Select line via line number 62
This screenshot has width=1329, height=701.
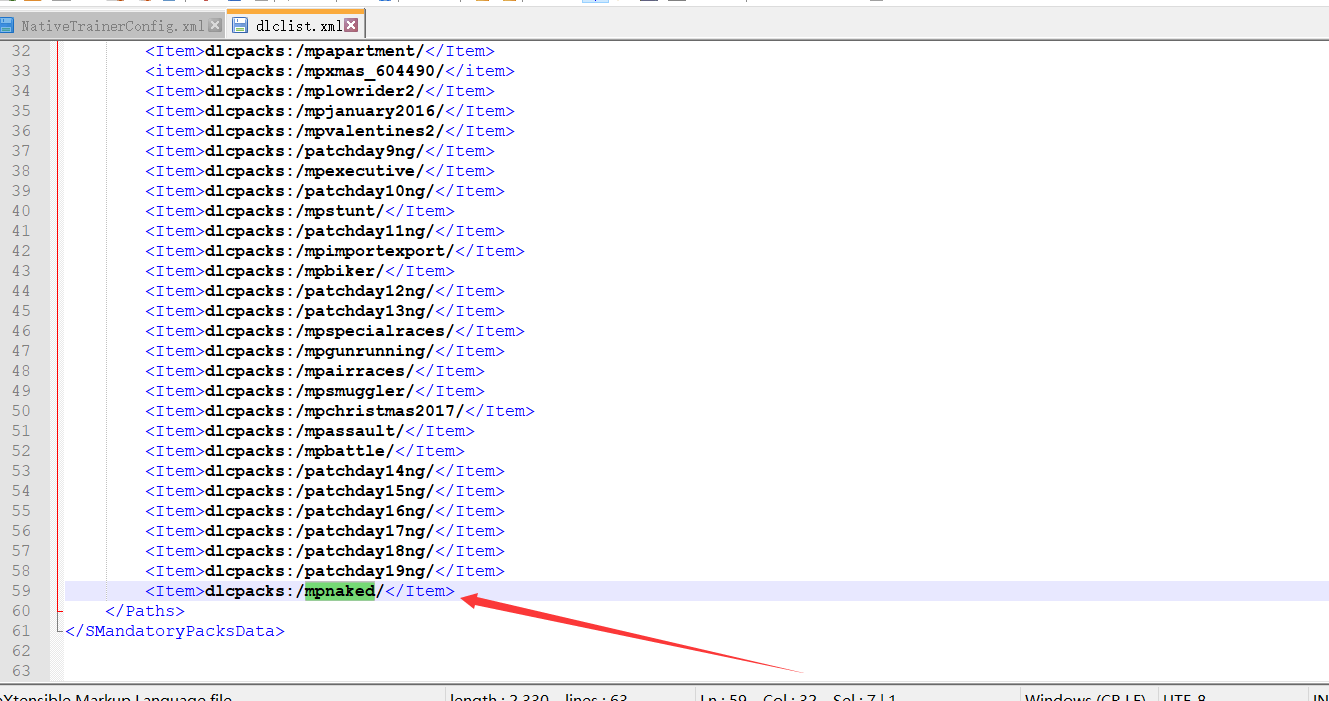point(21,651)
